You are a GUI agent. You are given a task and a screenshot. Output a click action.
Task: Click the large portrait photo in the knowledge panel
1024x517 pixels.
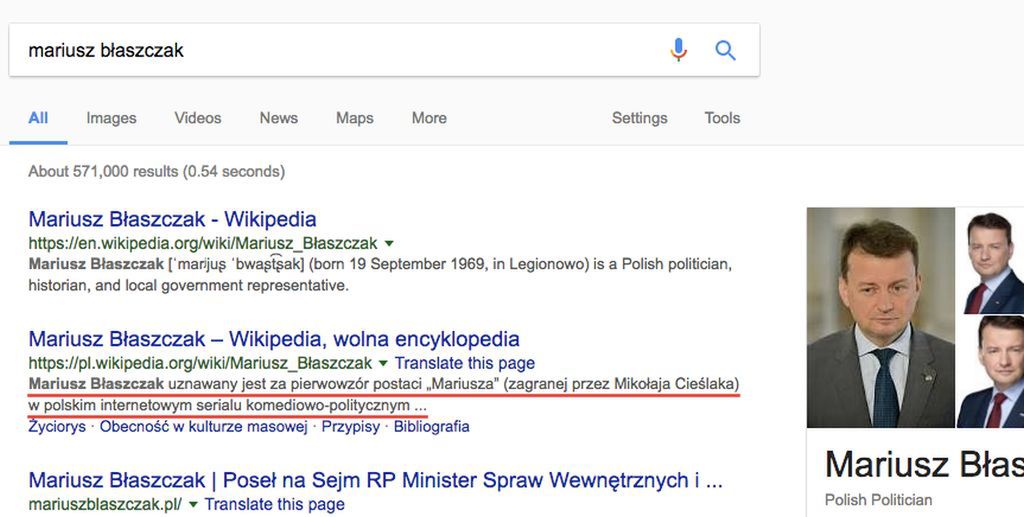click(x=880, y=317)
